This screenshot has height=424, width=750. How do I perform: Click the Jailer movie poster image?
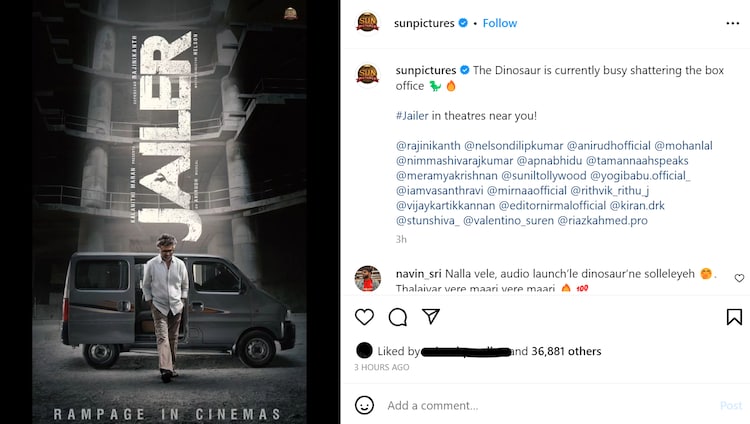[170, 212]
